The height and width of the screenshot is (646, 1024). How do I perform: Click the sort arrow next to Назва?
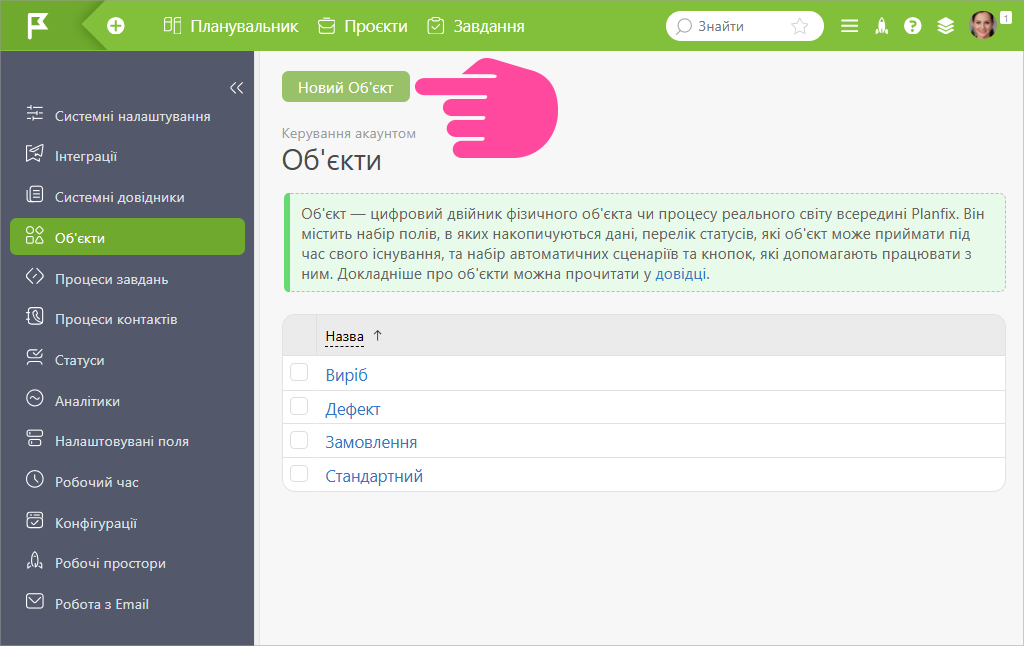(377, 336)
